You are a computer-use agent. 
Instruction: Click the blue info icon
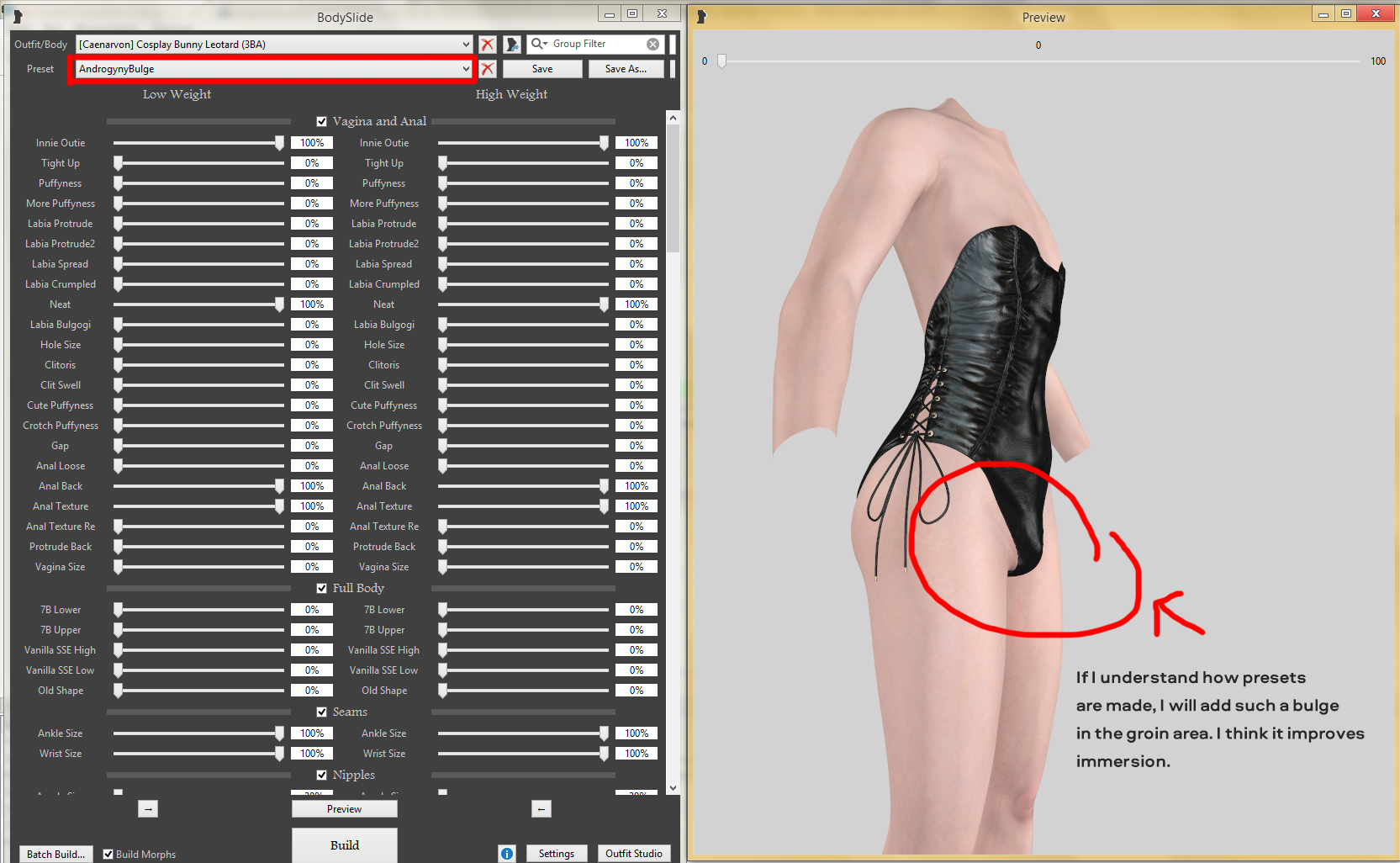tap(507, 854)
